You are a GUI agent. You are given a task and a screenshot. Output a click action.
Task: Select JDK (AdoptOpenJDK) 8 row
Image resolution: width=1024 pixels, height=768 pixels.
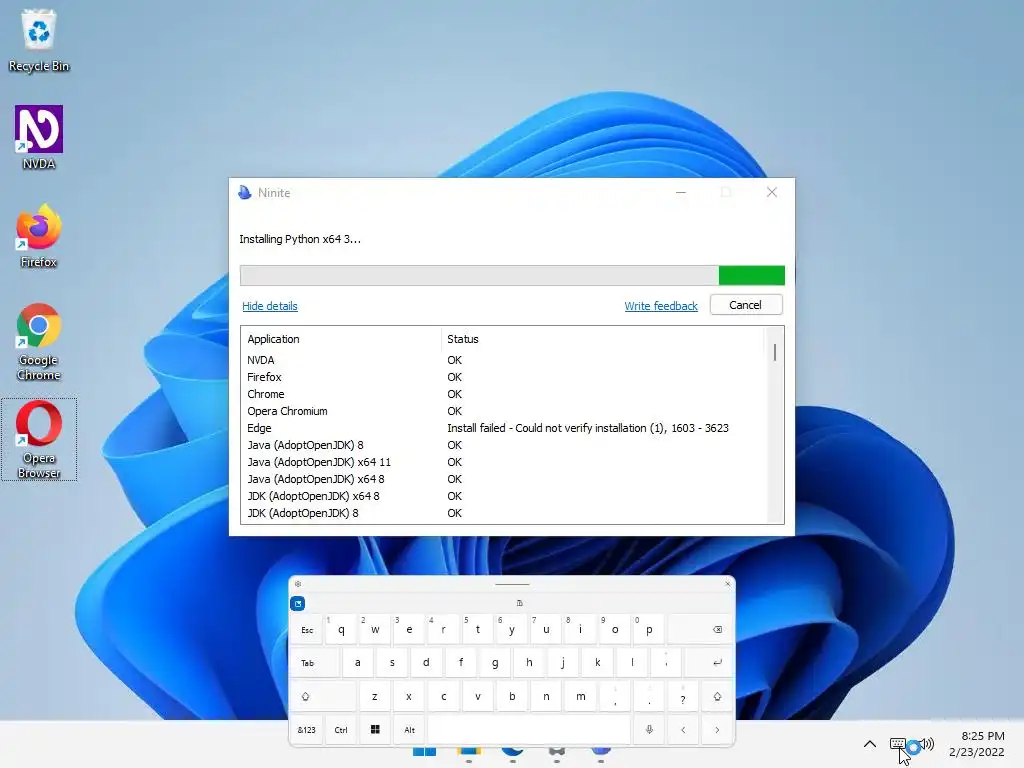point(503,513)
